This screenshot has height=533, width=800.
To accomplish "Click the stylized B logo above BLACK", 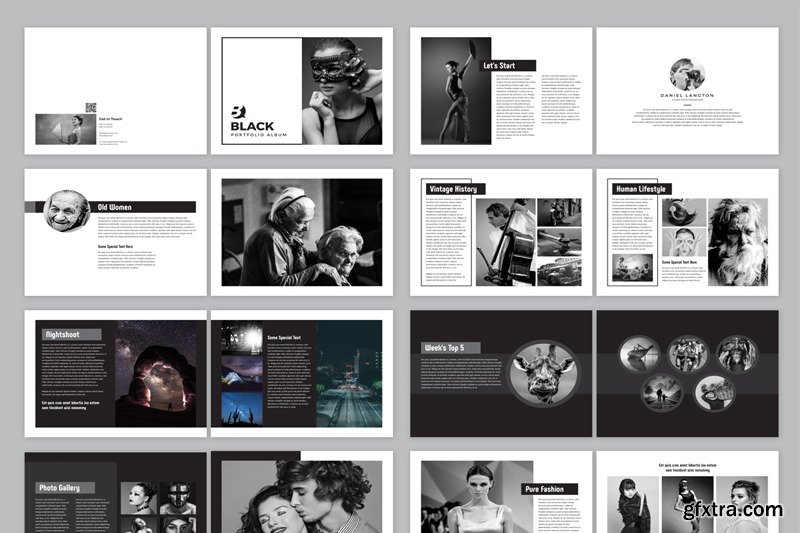I will pos(238,111).
